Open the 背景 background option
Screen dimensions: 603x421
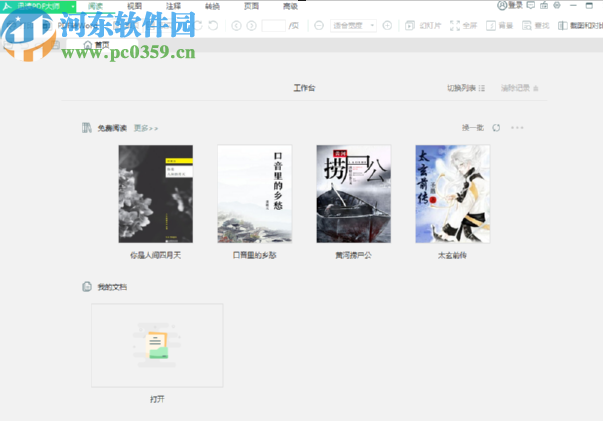(500, 25)
